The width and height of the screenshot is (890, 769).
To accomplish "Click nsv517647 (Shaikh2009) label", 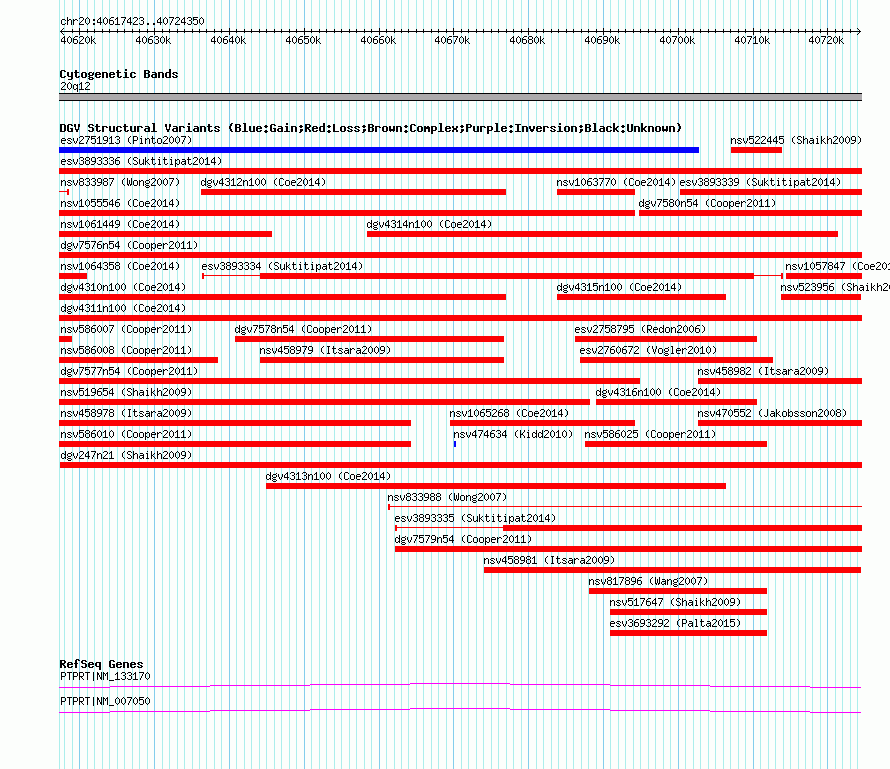I will (x=675, y=602).
